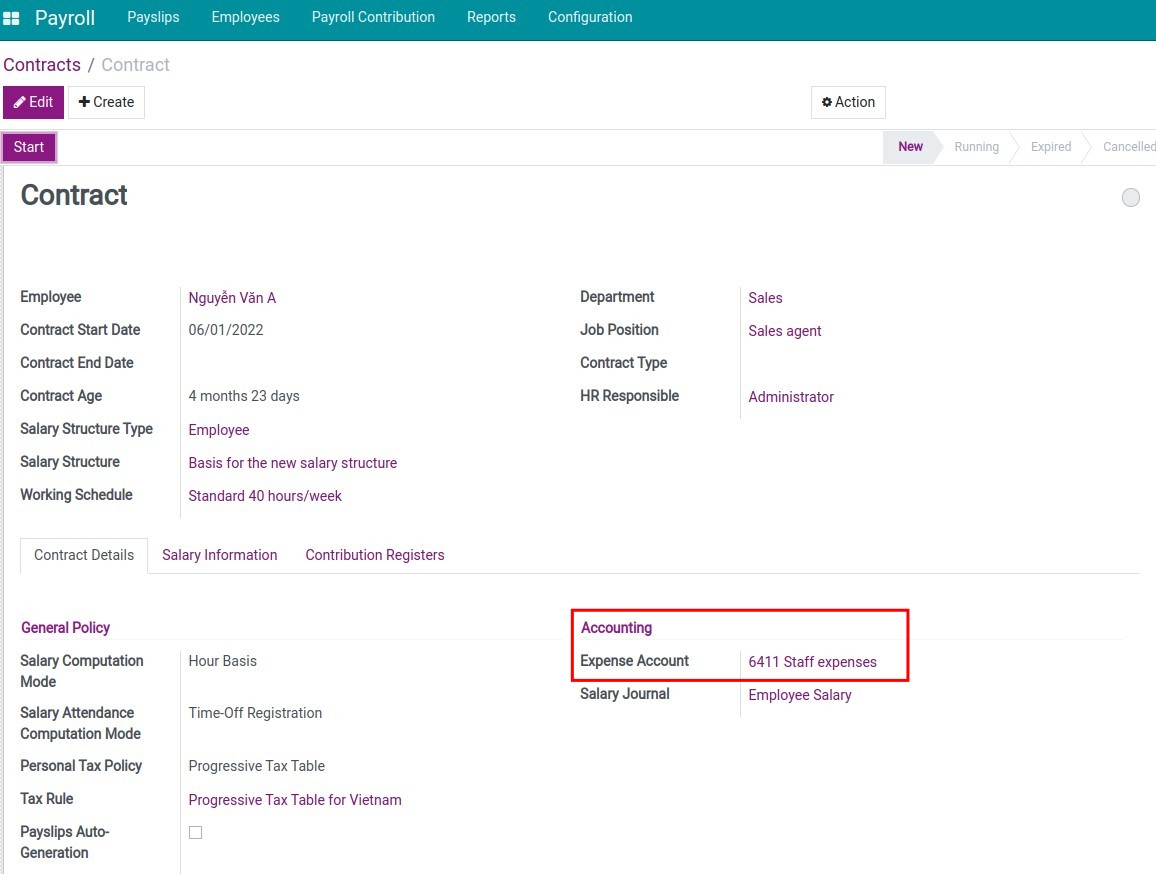Enable the Payslips Auto-Generation checkbox
1156x874 pixels.
coord(195,831)
